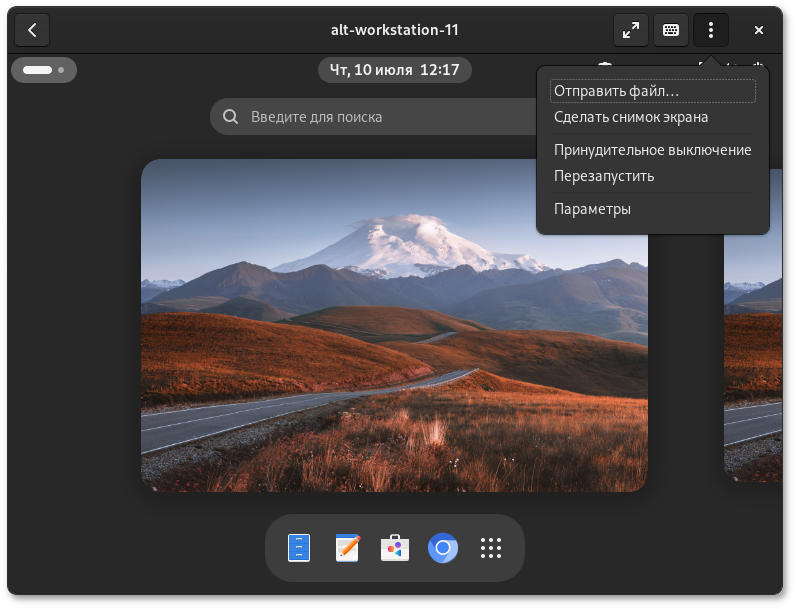Screen dimensions: 796x609
Task: Open the keyboard shortcuts button
Action: tap(671, 30)
